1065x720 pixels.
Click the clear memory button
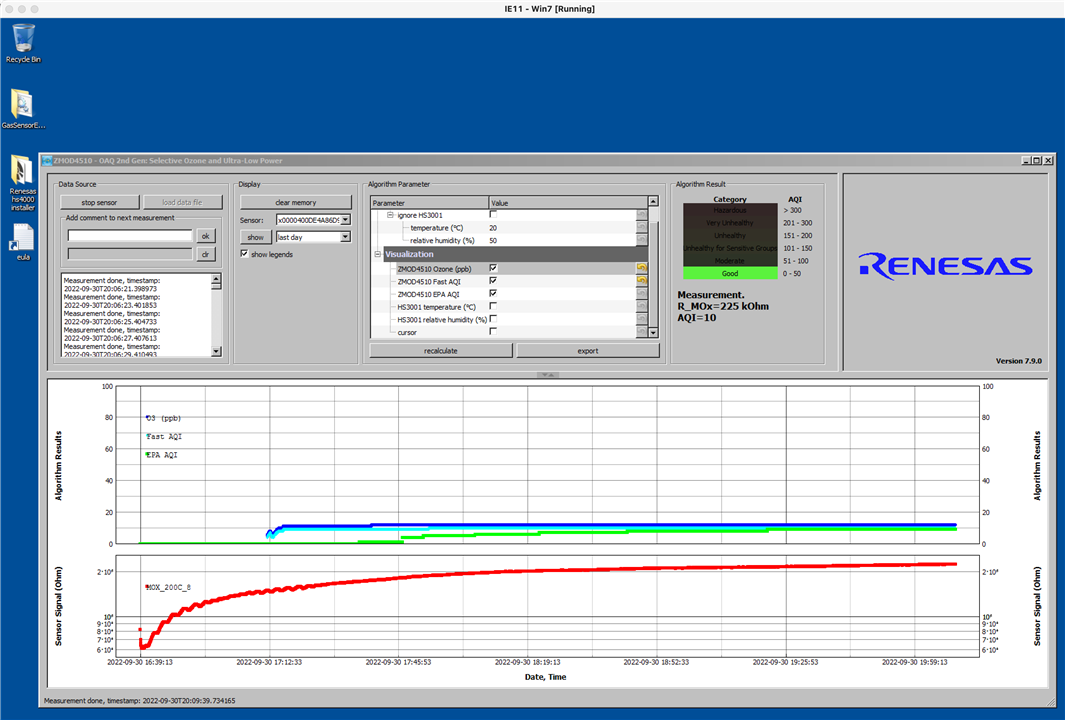(x=295, y=202)
